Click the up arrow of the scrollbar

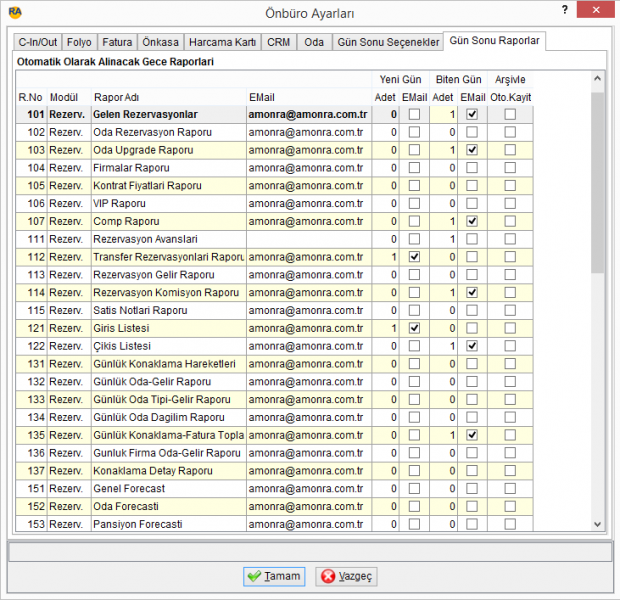[597, 78]
